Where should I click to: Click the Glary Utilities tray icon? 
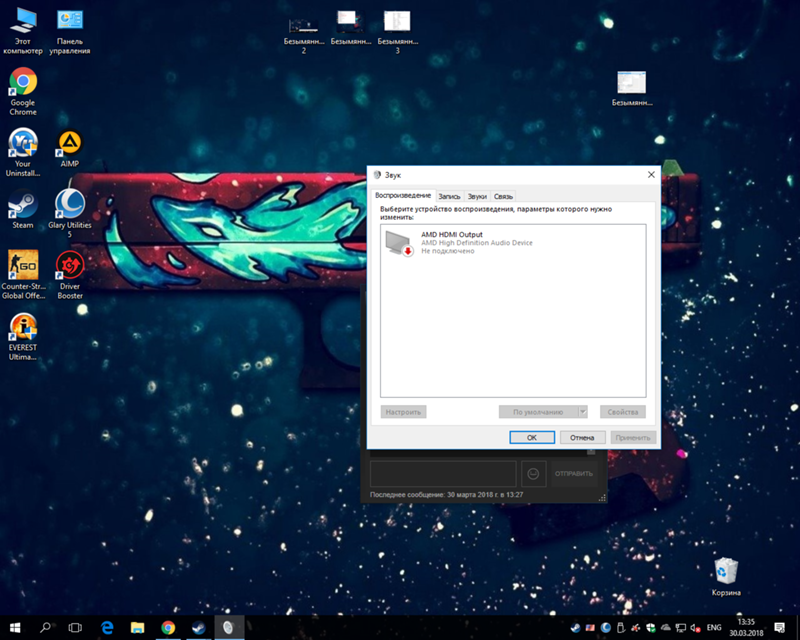coord(606,628)
